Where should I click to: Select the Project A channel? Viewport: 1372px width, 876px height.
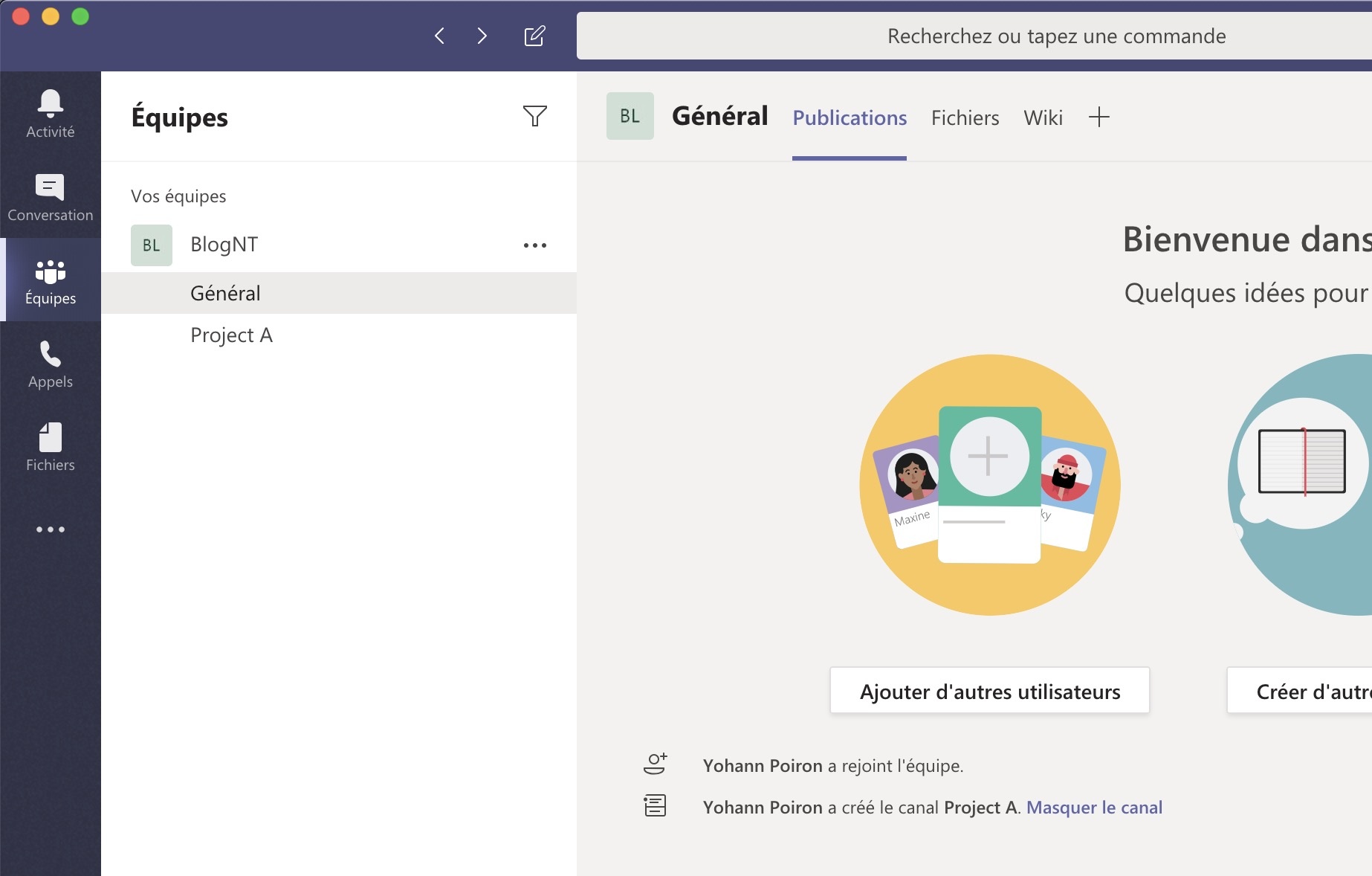pyautogui.click(x=231, y=335)
